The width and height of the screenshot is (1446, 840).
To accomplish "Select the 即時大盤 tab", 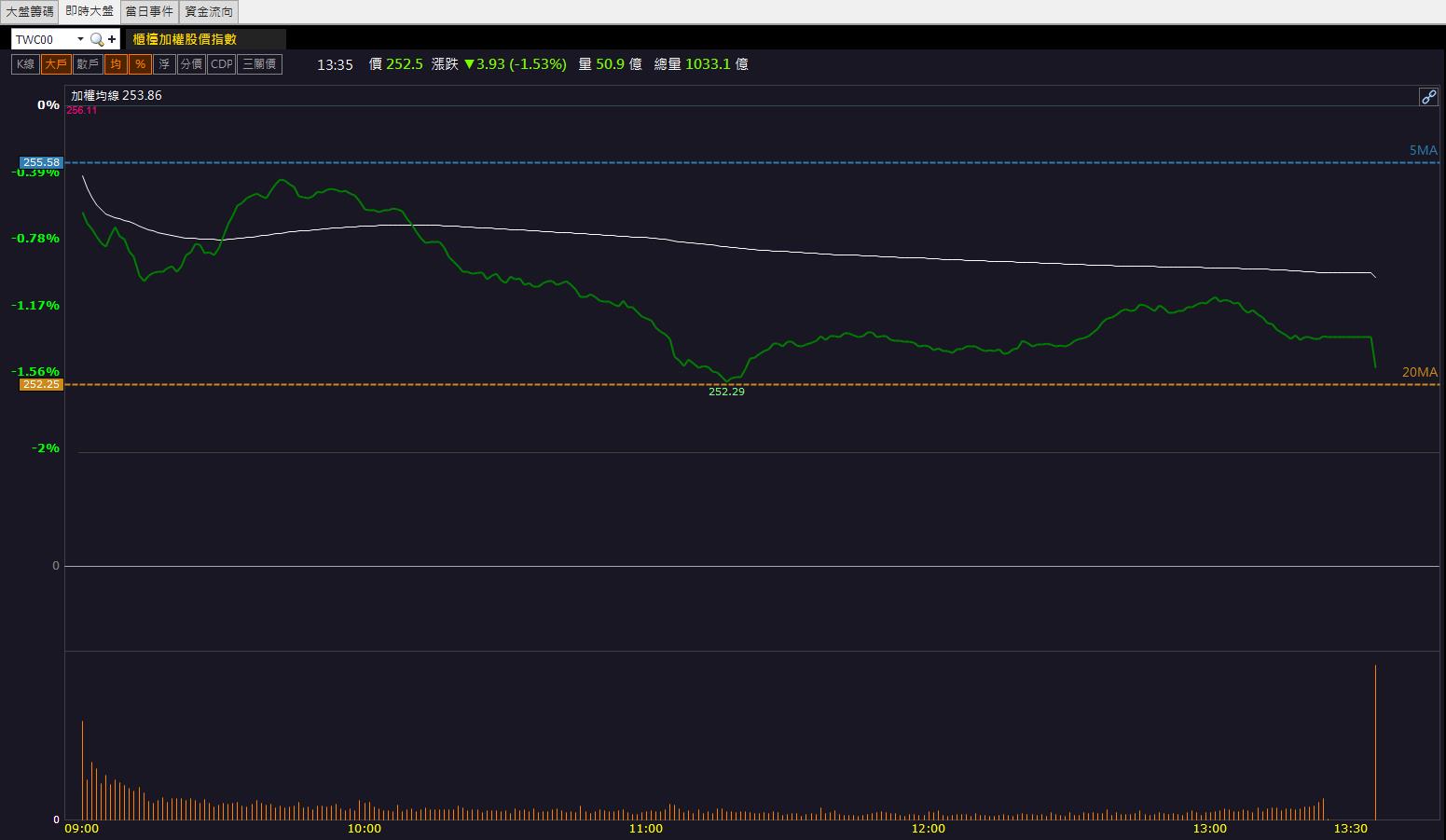I will pyautogui.click(x=90, y=11).
